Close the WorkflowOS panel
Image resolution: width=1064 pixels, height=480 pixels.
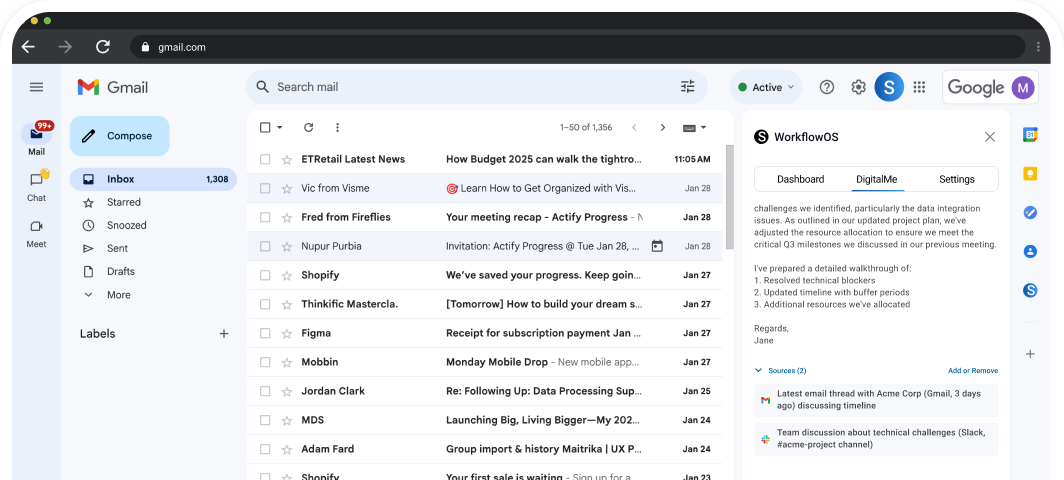click(x=990, y=137)
